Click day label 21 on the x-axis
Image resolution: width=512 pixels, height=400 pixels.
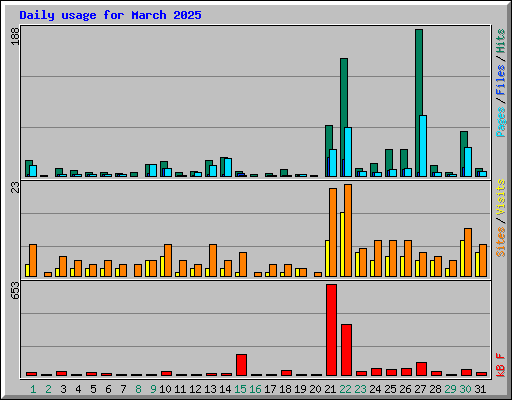pos(330,389)
